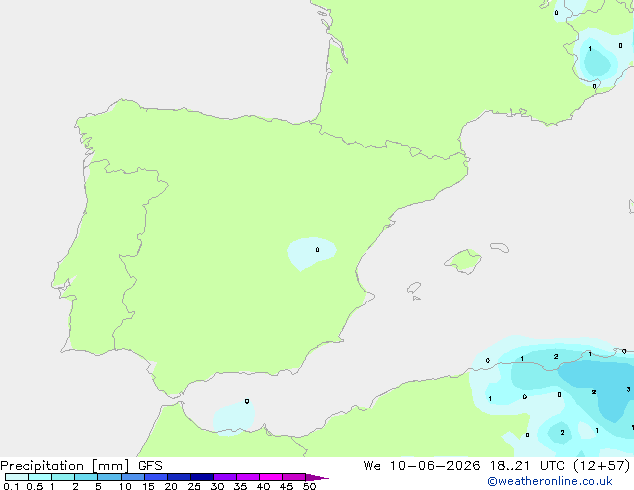Choose the 20 to 25 mm dark blue swatch
This screenshot has height=490, width=634.
click(179, 477)
